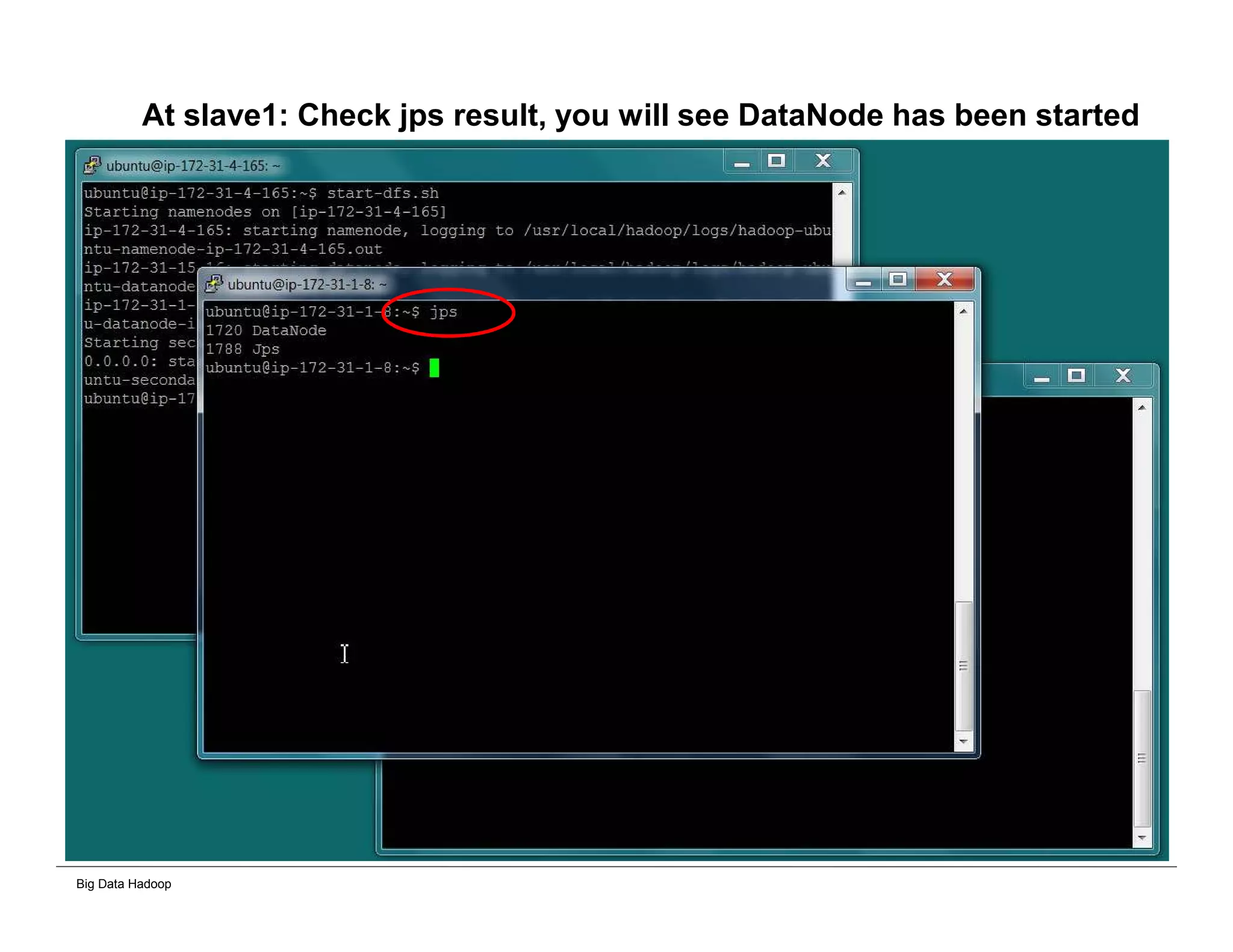Close the ip-172-31-1-8 terminal window
Image resolution: width=1233 pixels, height=952 pixels.
pos(945,280)
